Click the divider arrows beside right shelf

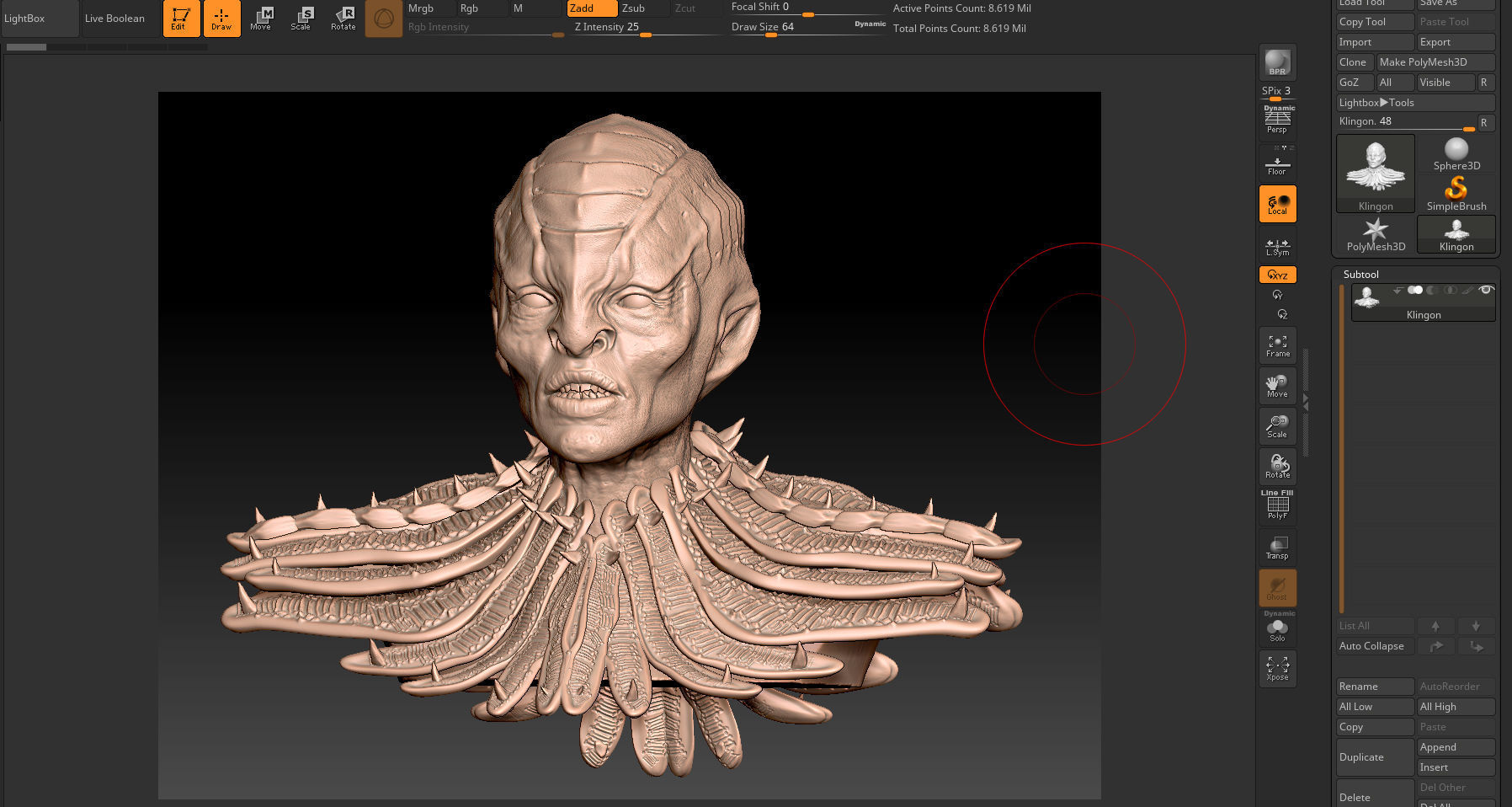click(x=1305, y=402)
